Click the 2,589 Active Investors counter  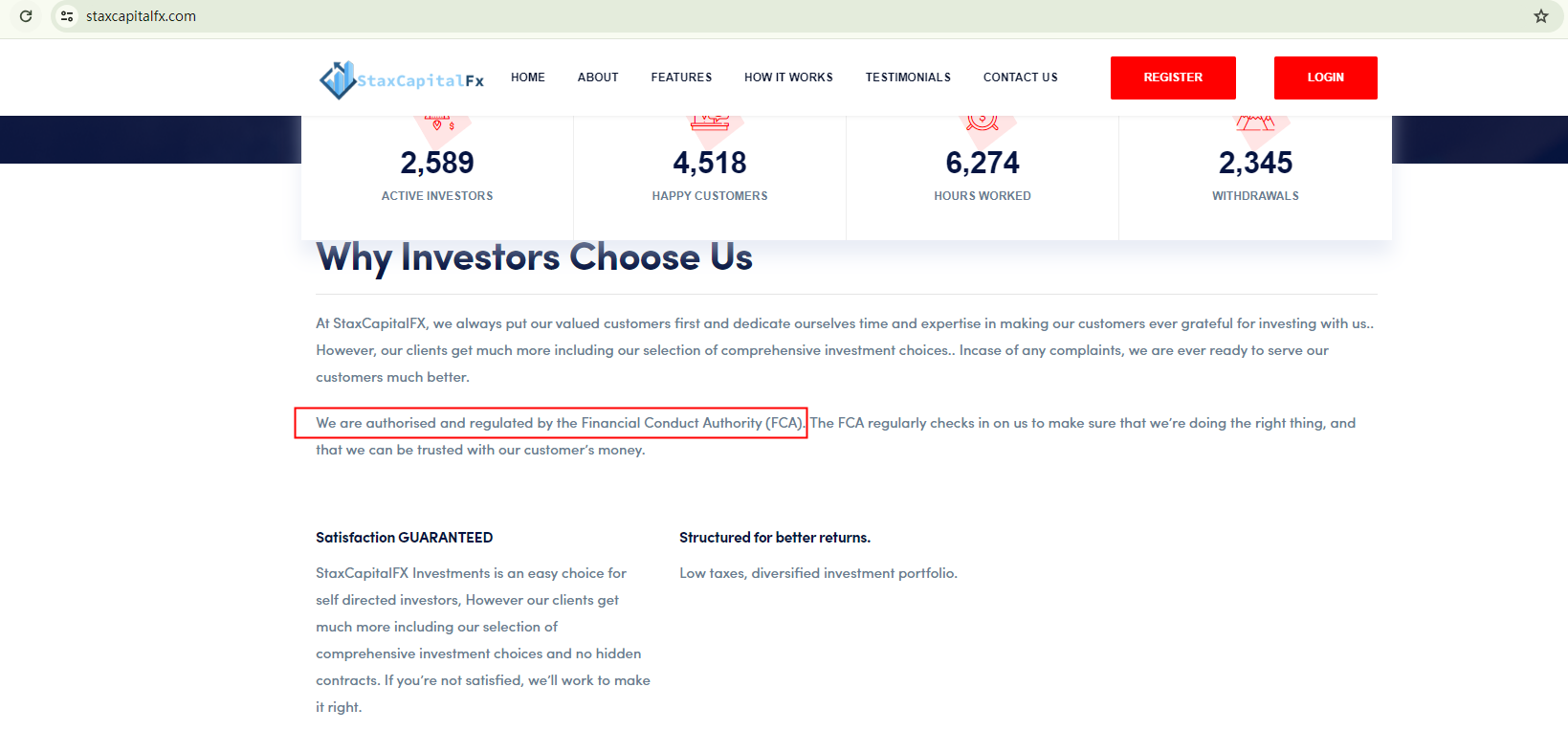tap(437, 164)
